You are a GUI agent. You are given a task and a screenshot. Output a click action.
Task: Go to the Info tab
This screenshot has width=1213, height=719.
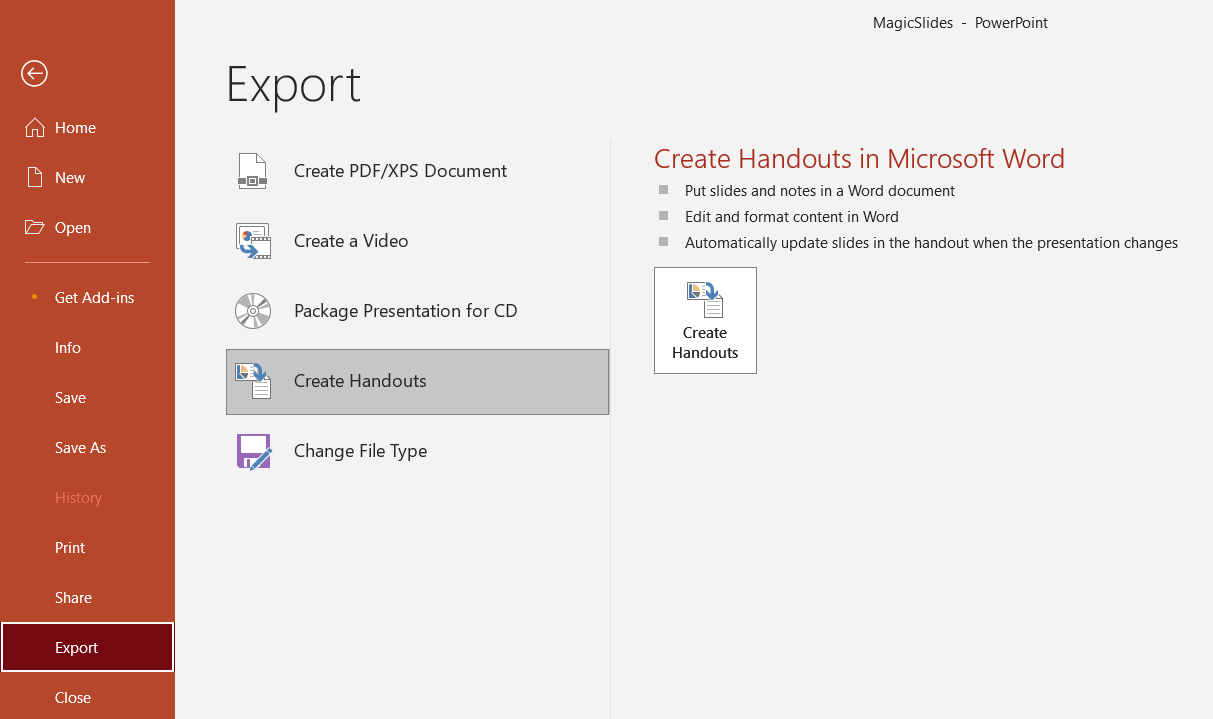[68, 348]
